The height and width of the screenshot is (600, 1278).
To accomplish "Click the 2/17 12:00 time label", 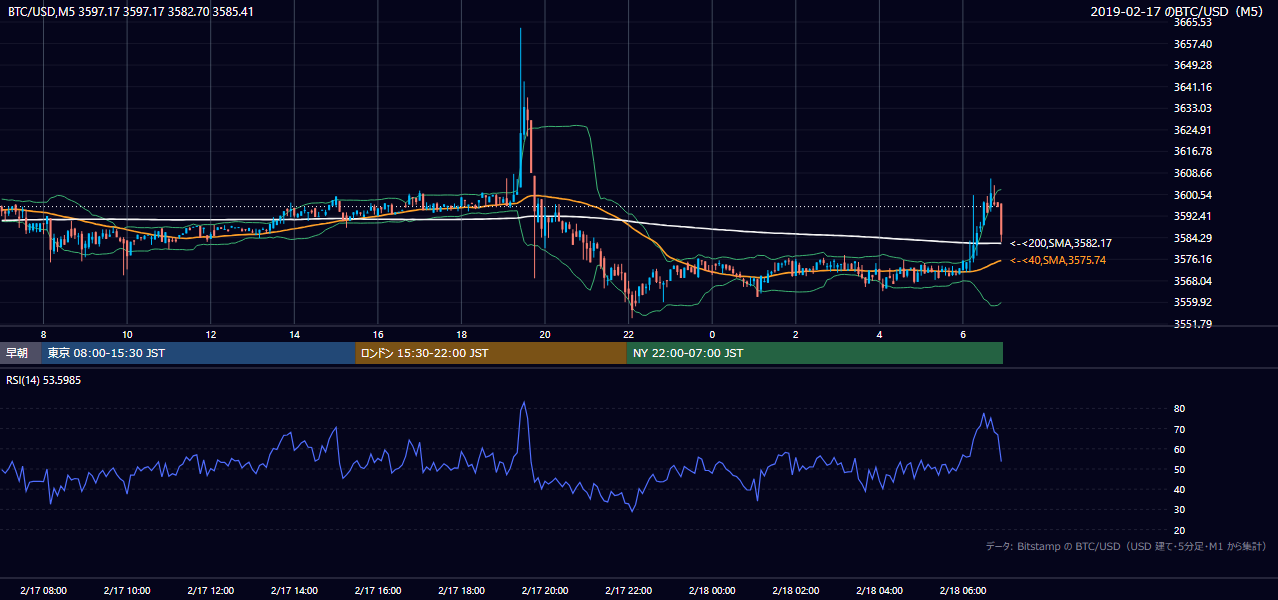I will [210, 591].
